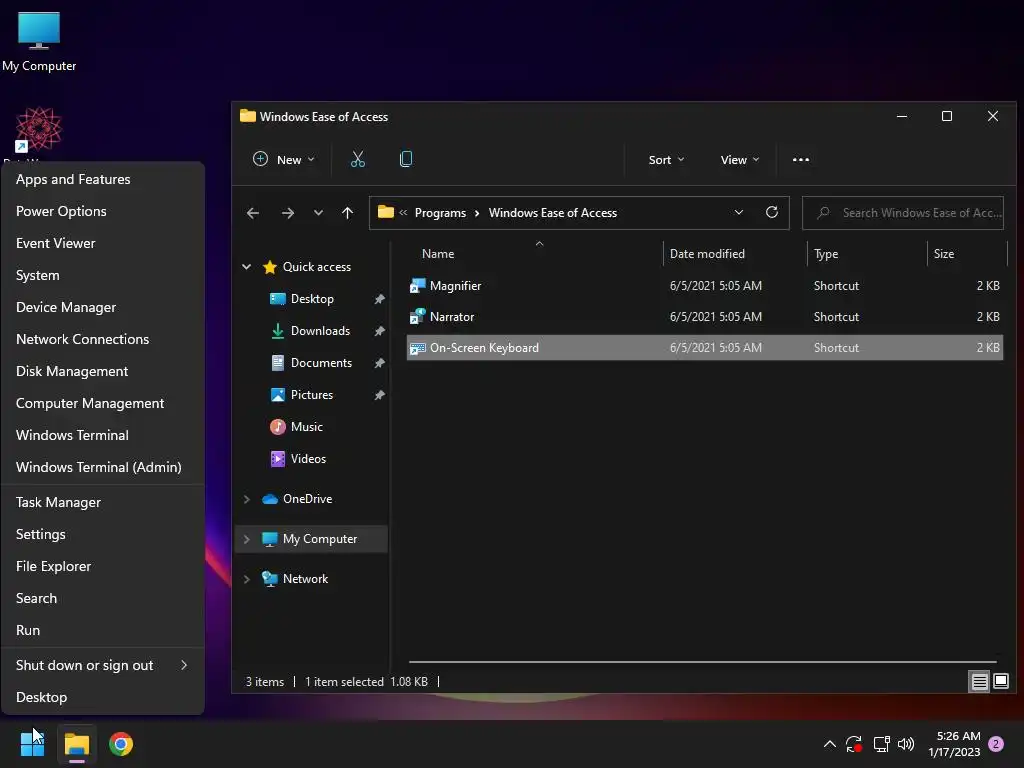Go up one folder level arrow

coord(347,213)
